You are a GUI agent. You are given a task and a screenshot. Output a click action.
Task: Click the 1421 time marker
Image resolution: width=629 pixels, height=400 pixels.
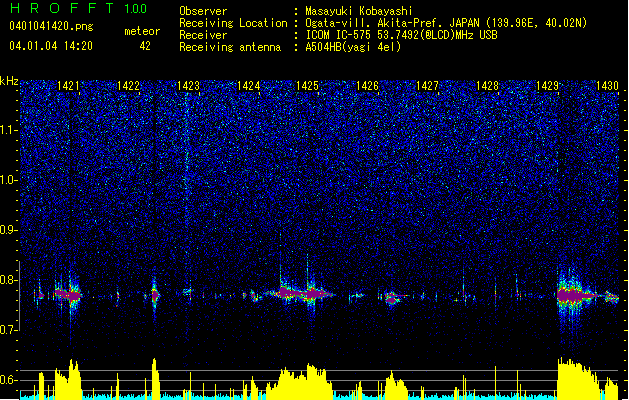click(68, 86)
